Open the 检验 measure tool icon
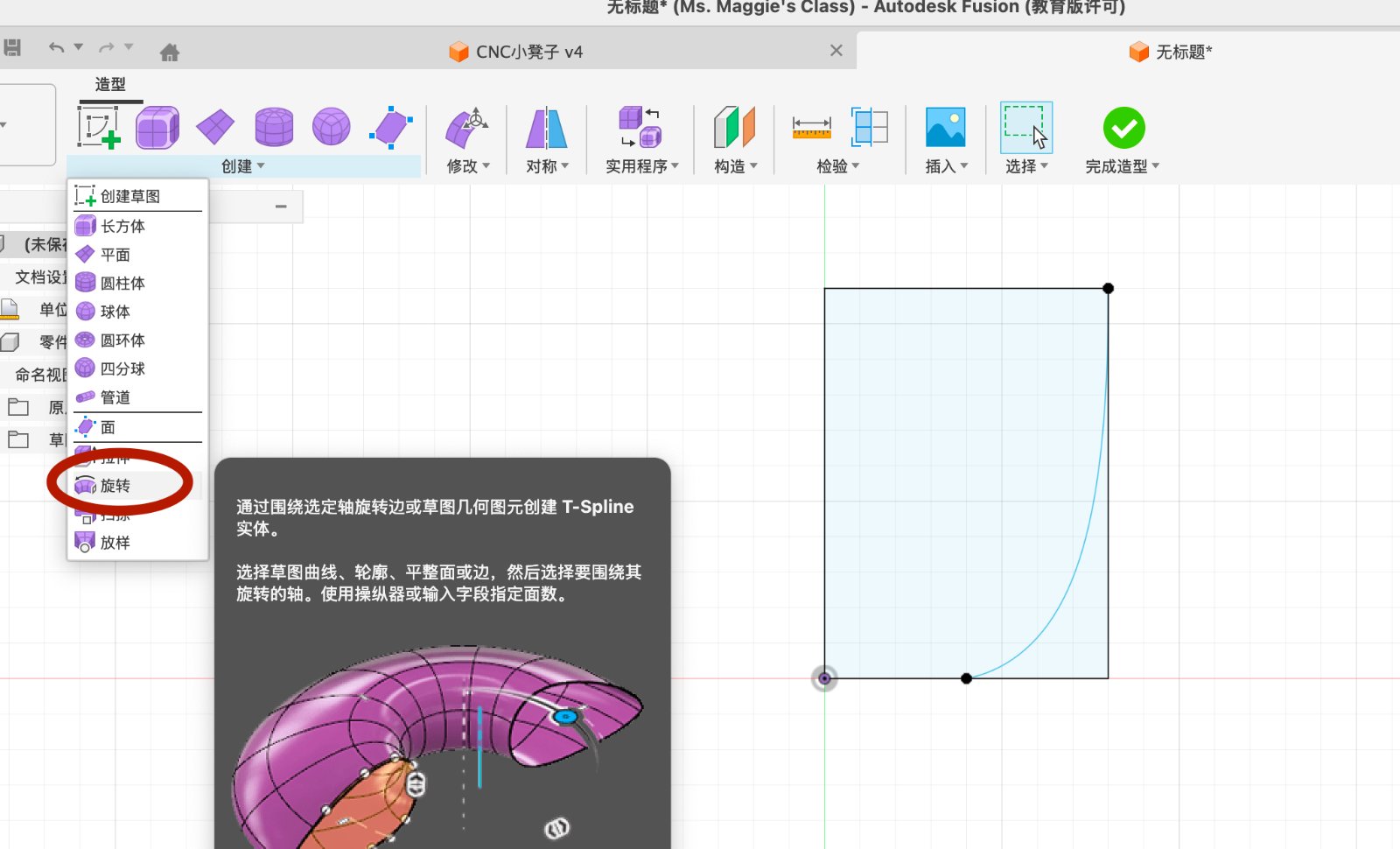Image resolution: width=1400 pixels, height=849 pixels. (810, 130)
